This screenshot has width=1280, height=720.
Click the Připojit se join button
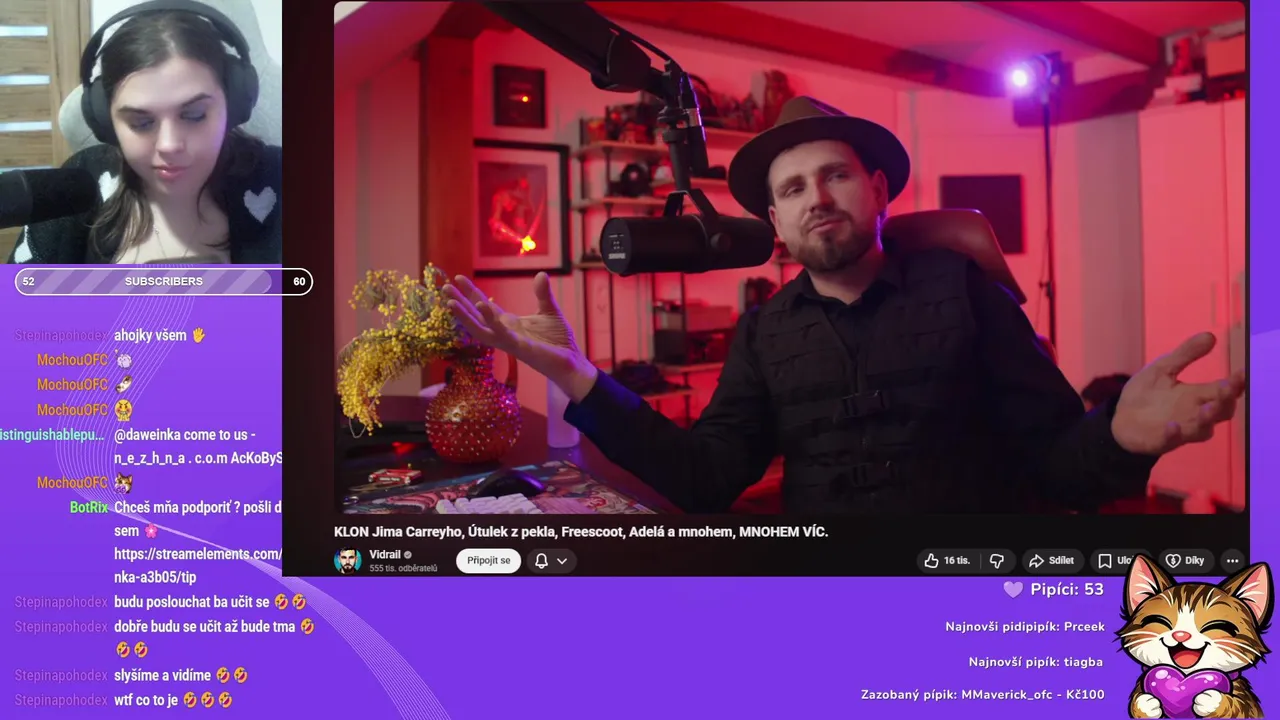489,561
